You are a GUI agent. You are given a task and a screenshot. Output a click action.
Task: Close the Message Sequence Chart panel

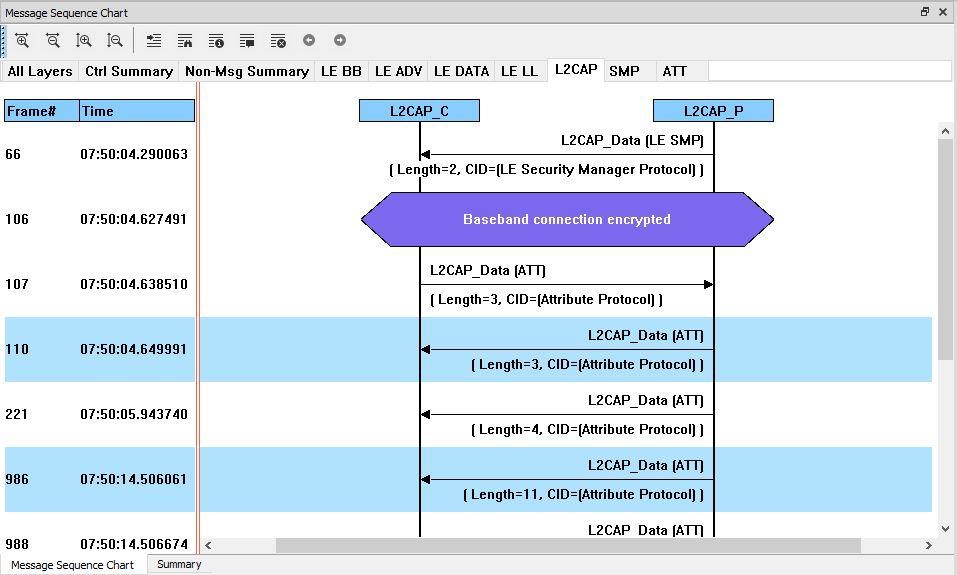pos(943,12)
